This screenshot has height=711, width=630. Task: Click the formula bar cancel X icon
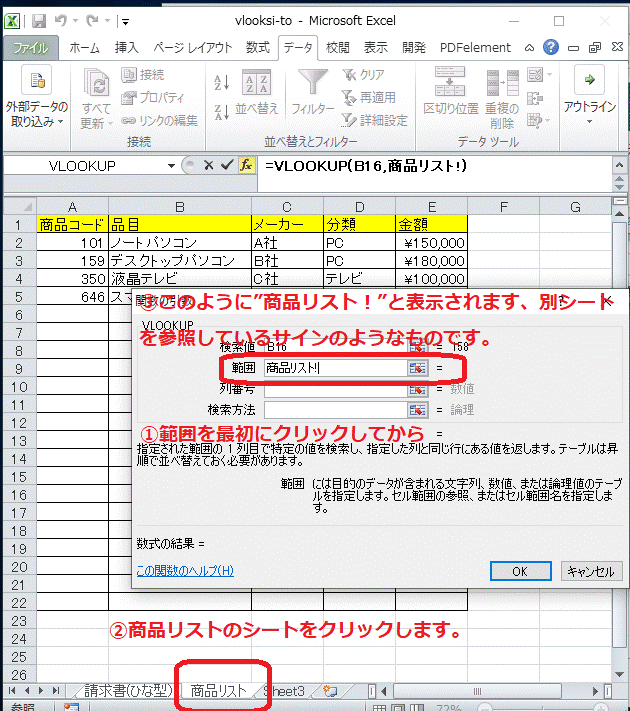pyautogui.click(x=208, y=165)
